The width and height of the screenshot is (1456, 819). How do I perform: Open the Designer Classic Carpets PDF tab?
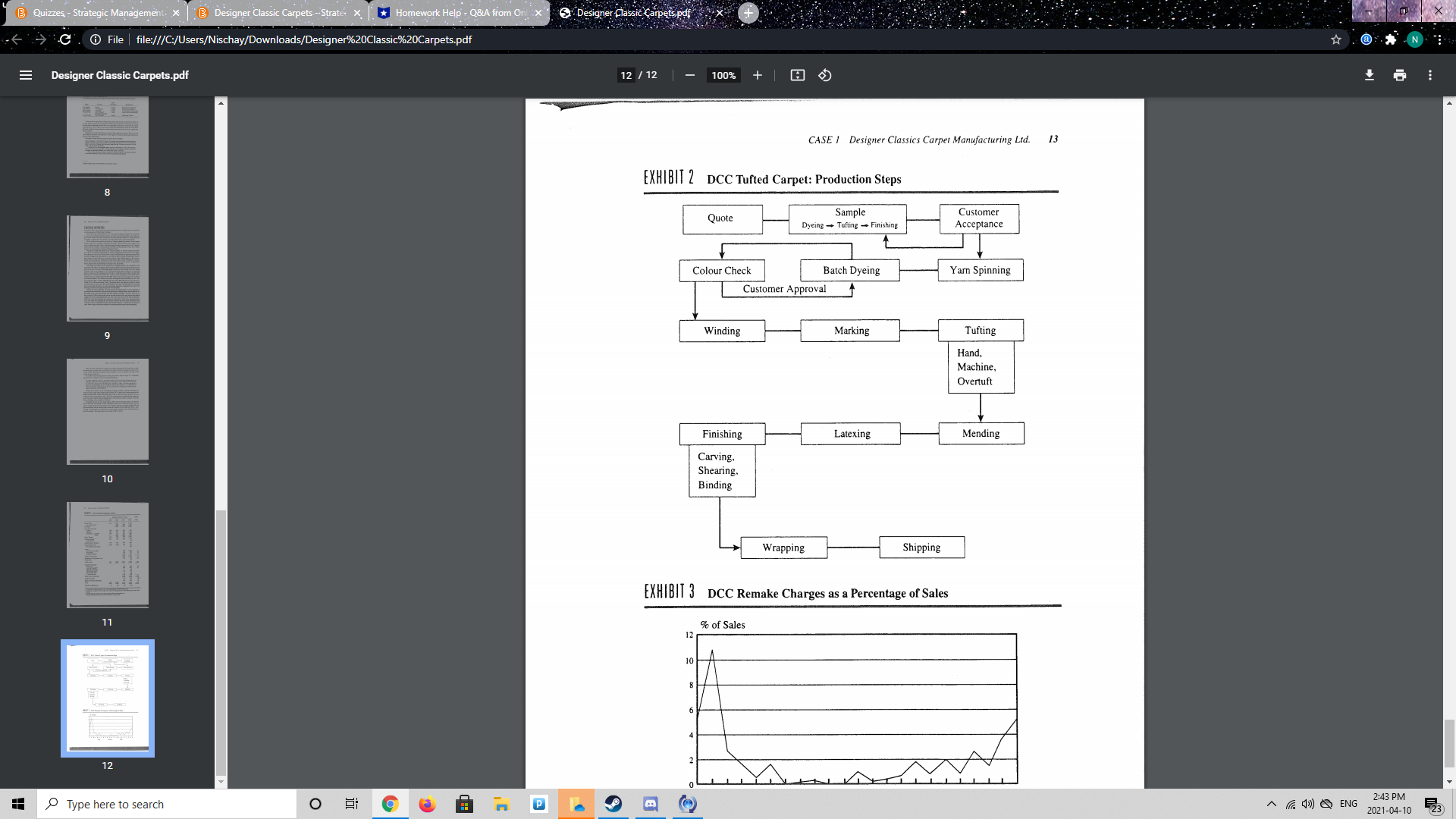click(634, 12)
